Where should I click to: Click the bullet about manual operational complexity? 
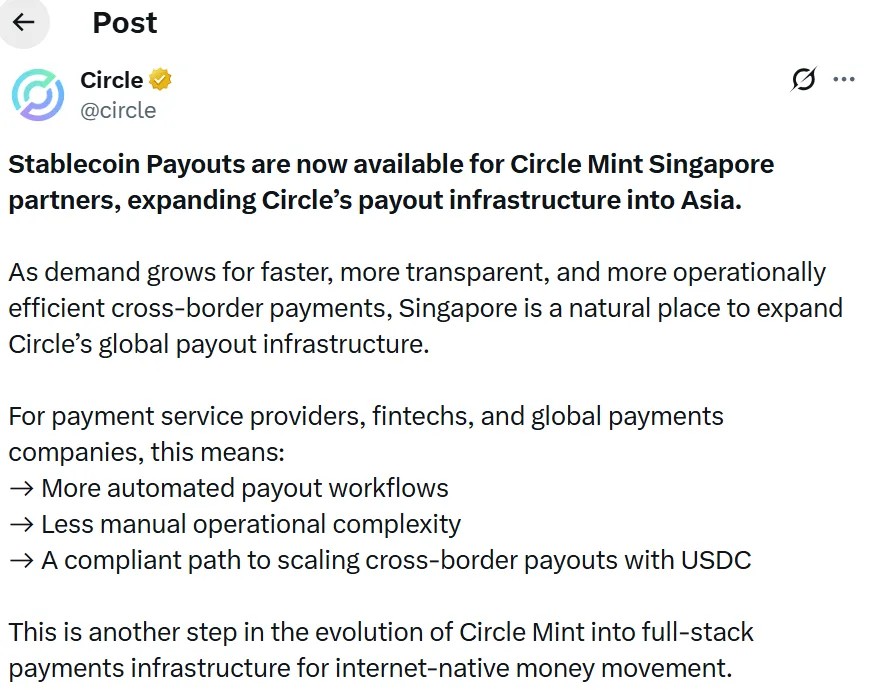pyautogui.click(x=235, y=524)
